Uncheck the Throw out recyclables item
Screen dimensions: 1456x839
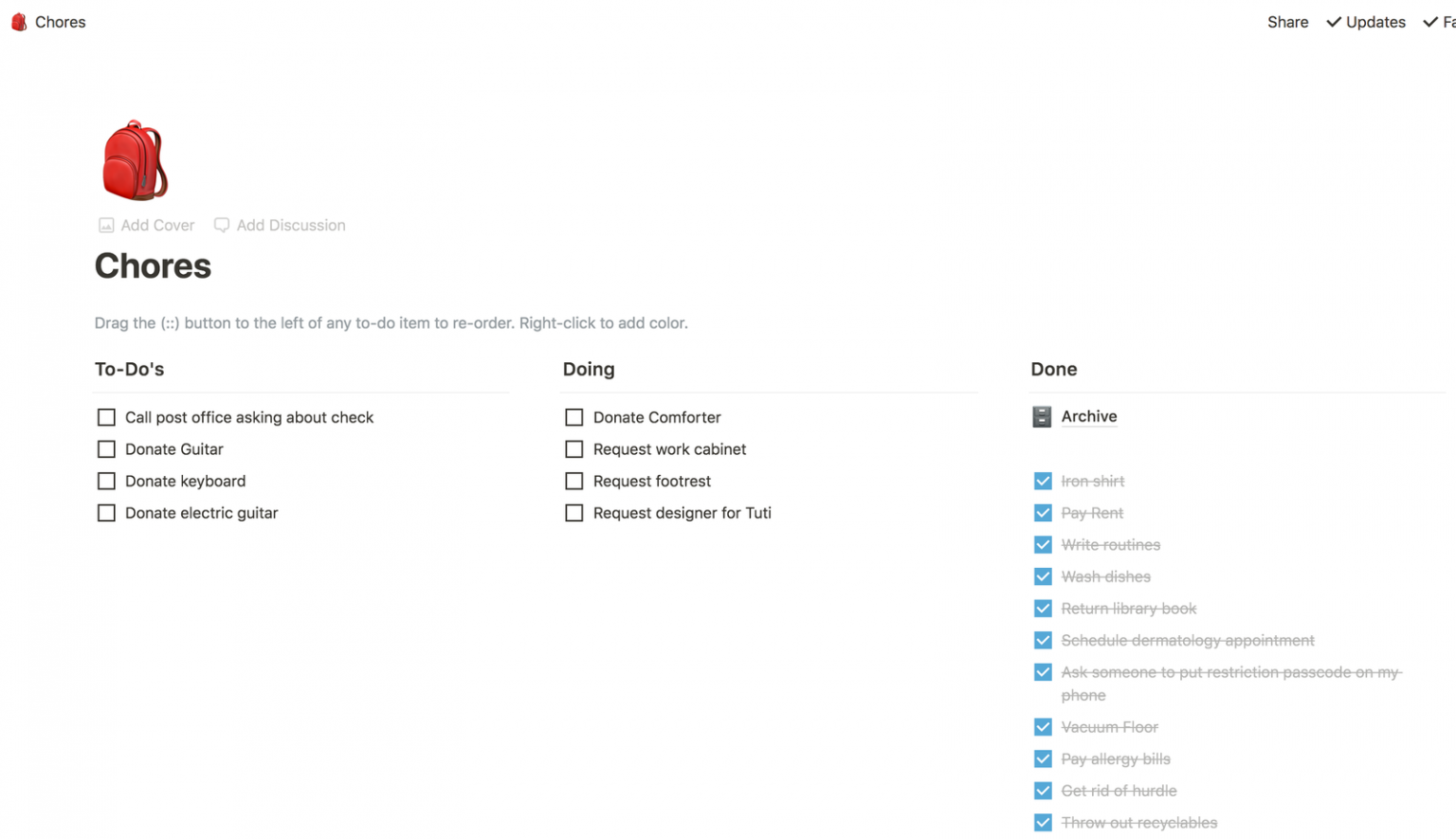(x=1043, y=822)
